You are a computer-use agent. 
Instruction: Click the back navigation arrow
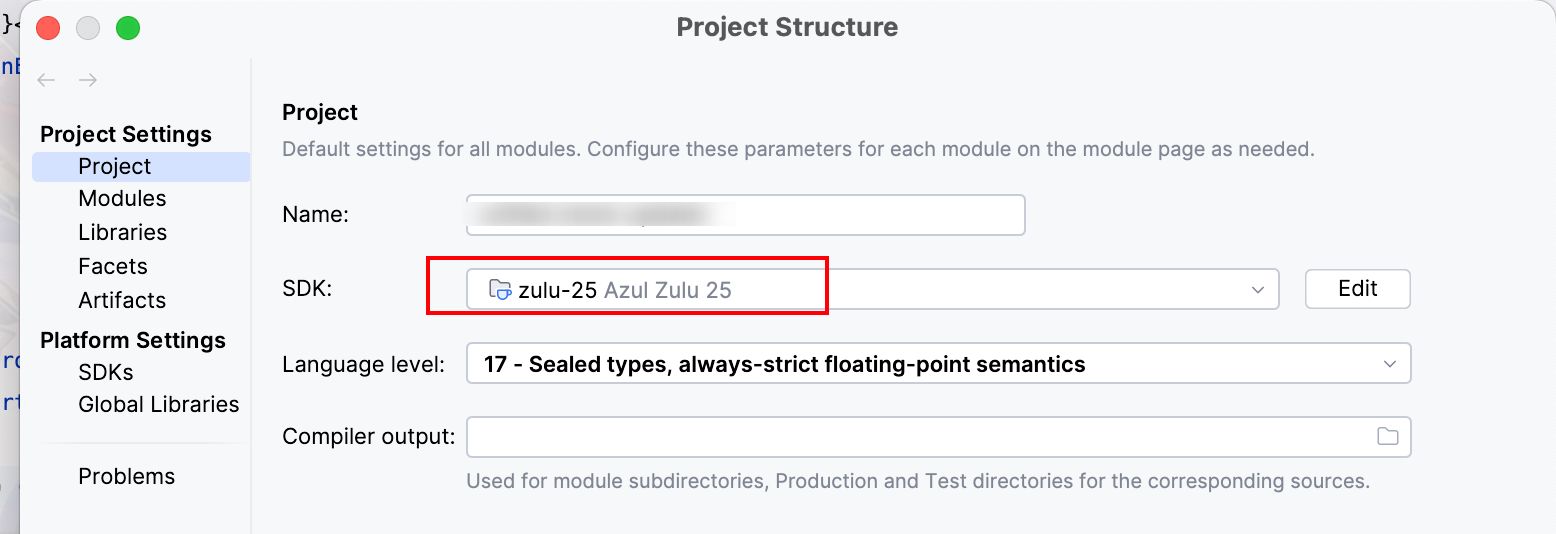tap(45, 80)
